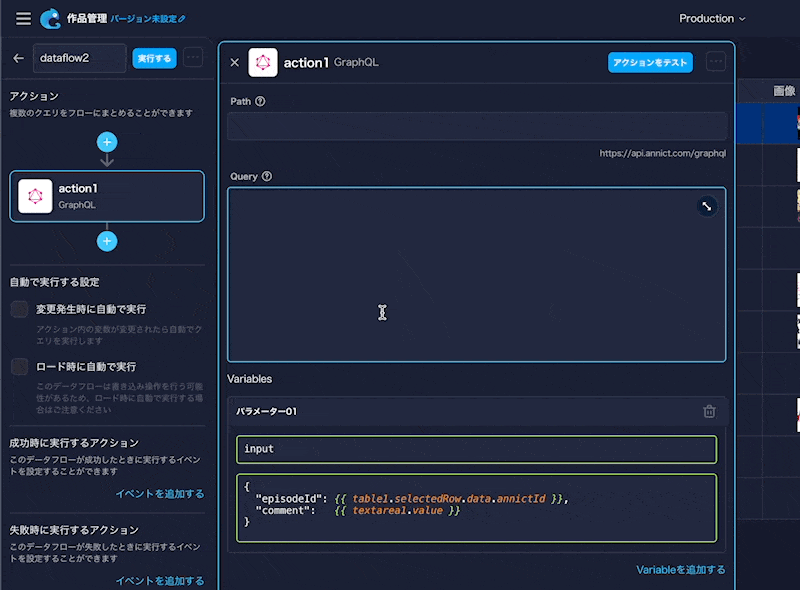Screen dimensions: 800x590
Task: Expand the Query editor to fullscreen
Action: [x=707, y=206]
